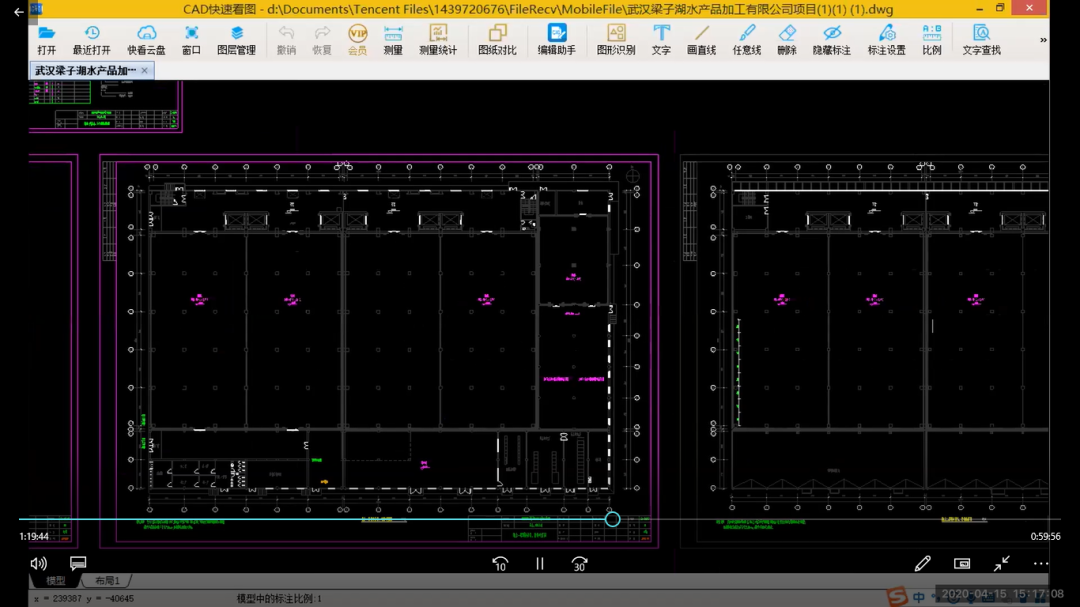The height and width of the screenshot is (607, 1080).
Task: Switch to the 模型 model tab
Action: [56, 581]
